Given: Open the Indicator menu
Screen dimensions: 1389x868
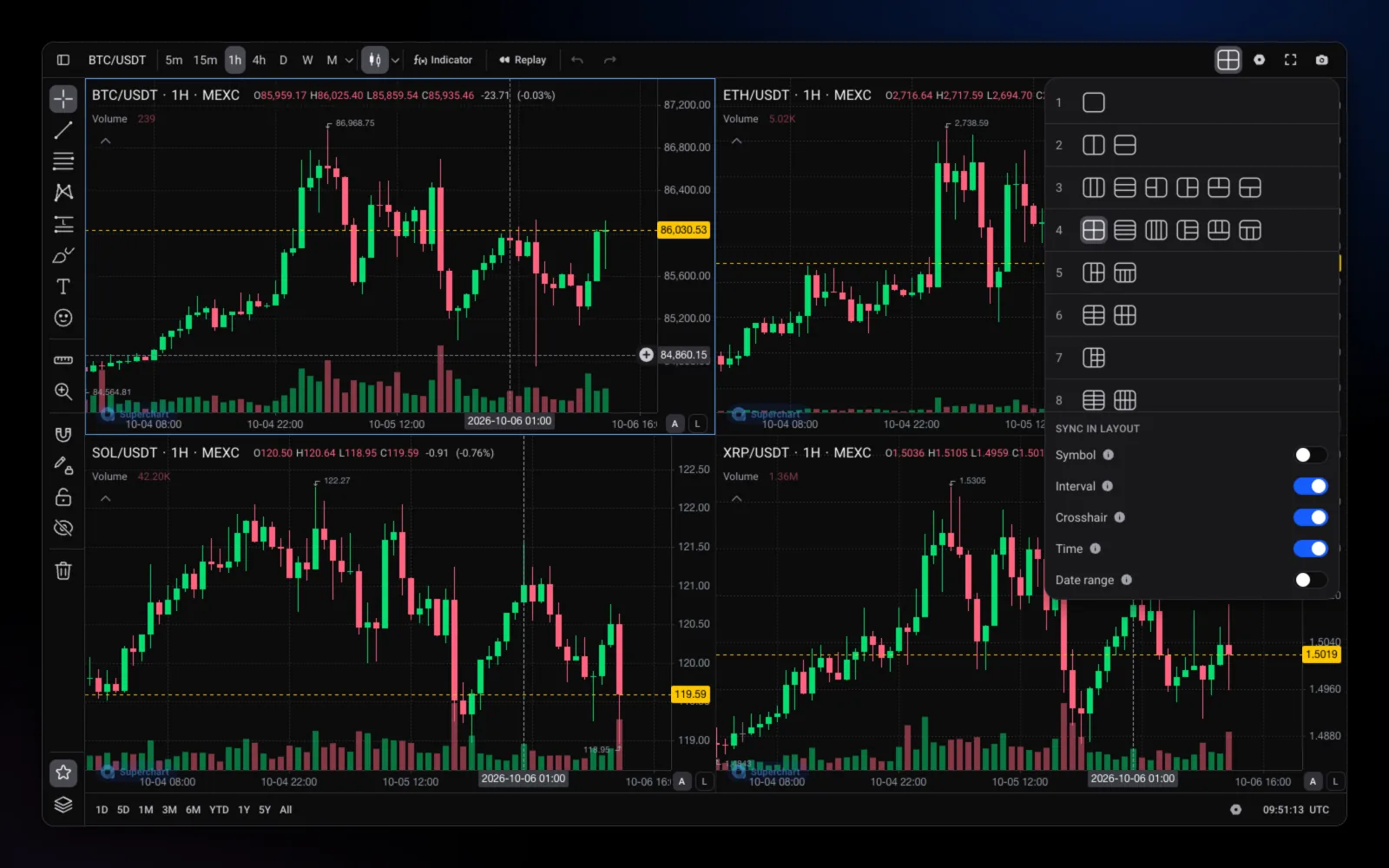Looking at the screenshot, I should click(x=443, y=60).
